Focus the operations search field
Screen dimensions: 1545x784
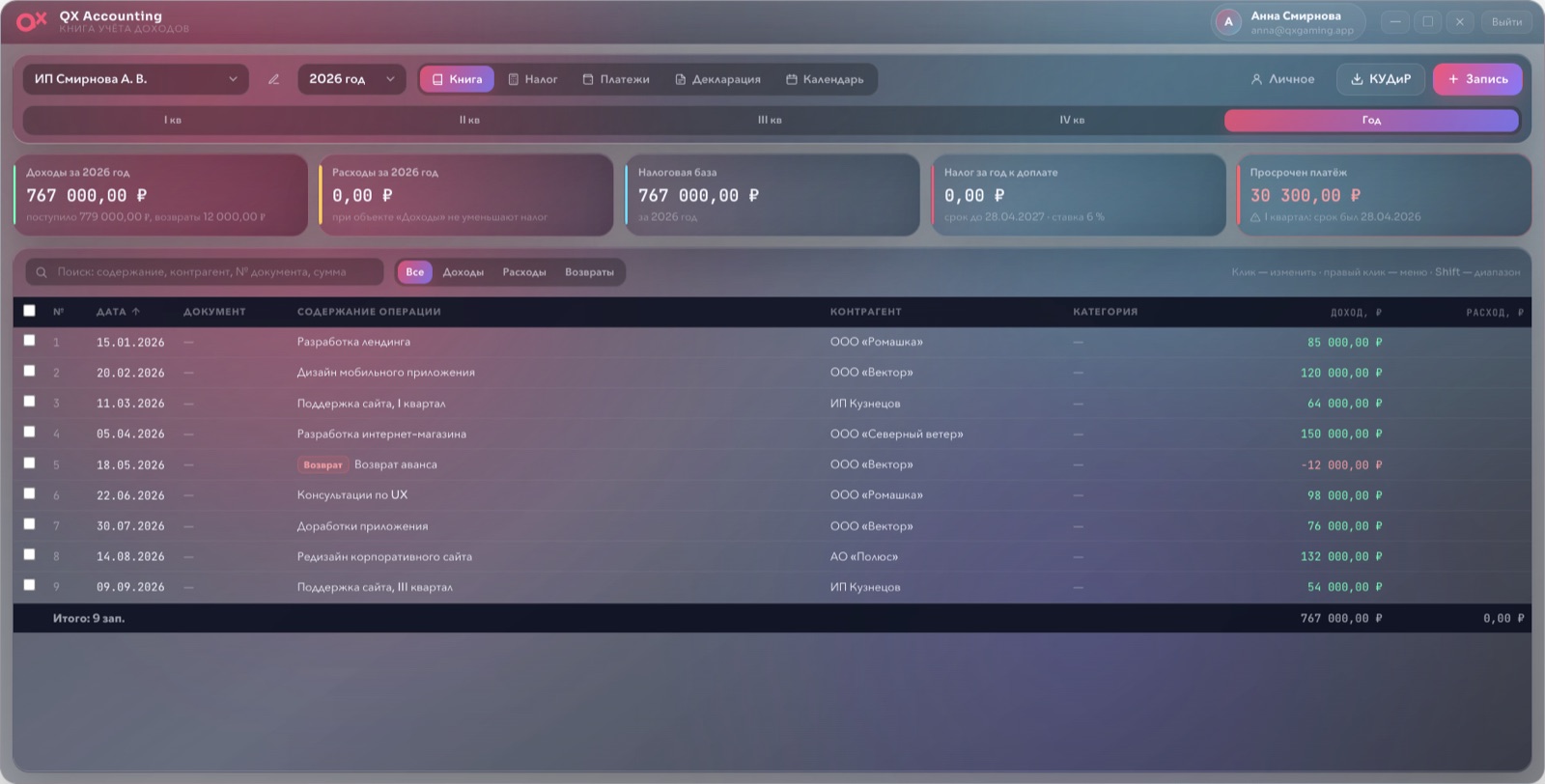click(205, 272)
